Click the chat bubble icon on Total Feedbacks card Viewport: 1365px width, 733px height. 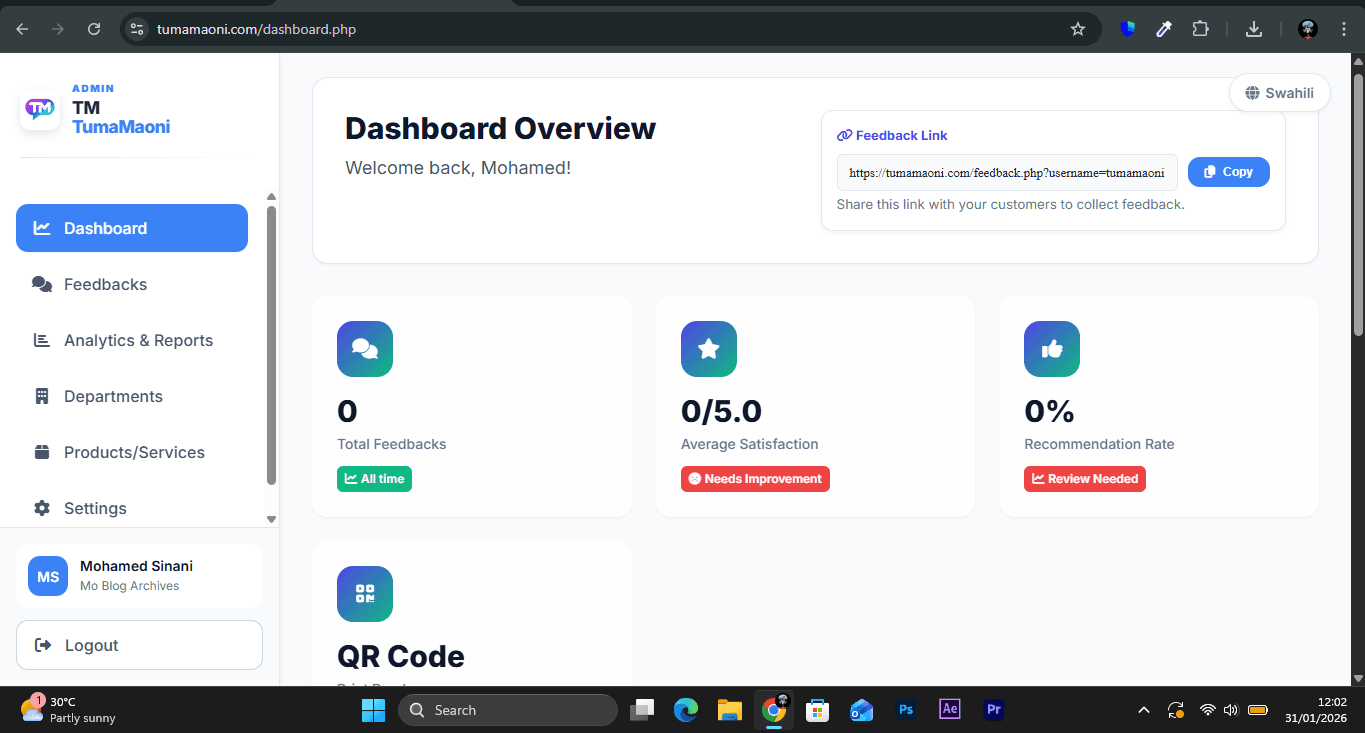pos(364,349)
